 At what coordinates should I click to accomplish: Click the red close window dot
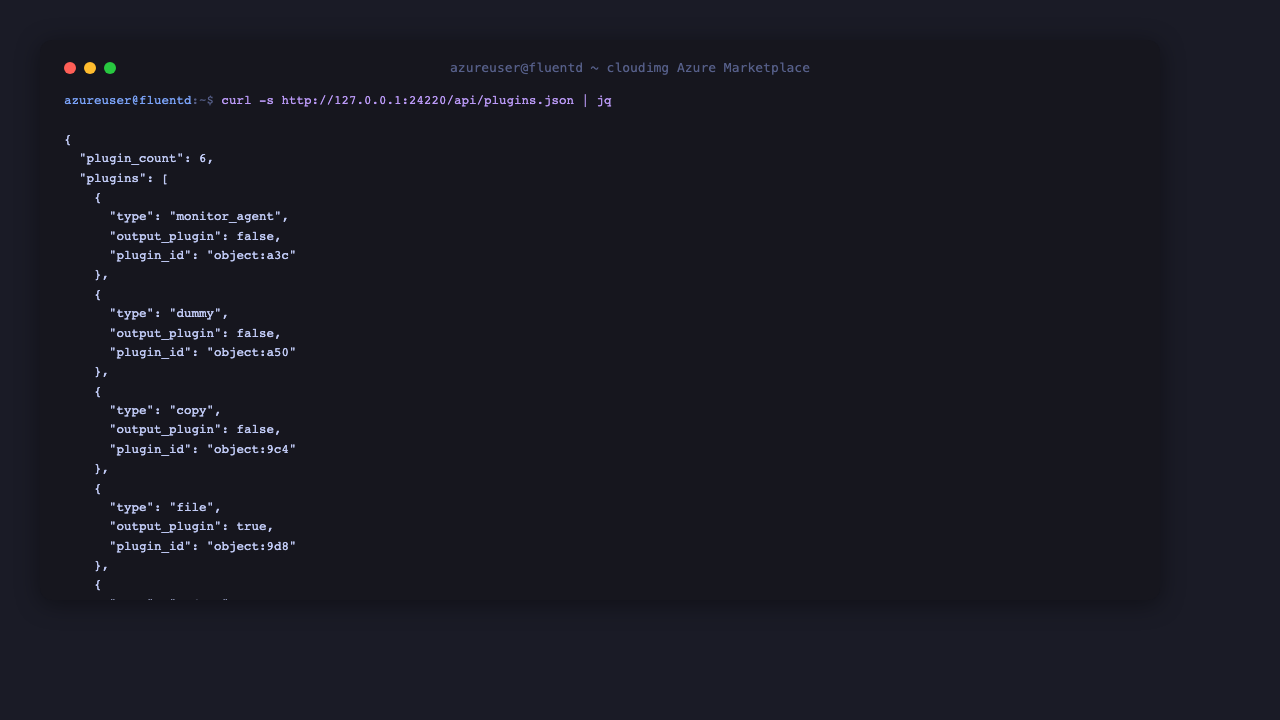pos(70,68)
